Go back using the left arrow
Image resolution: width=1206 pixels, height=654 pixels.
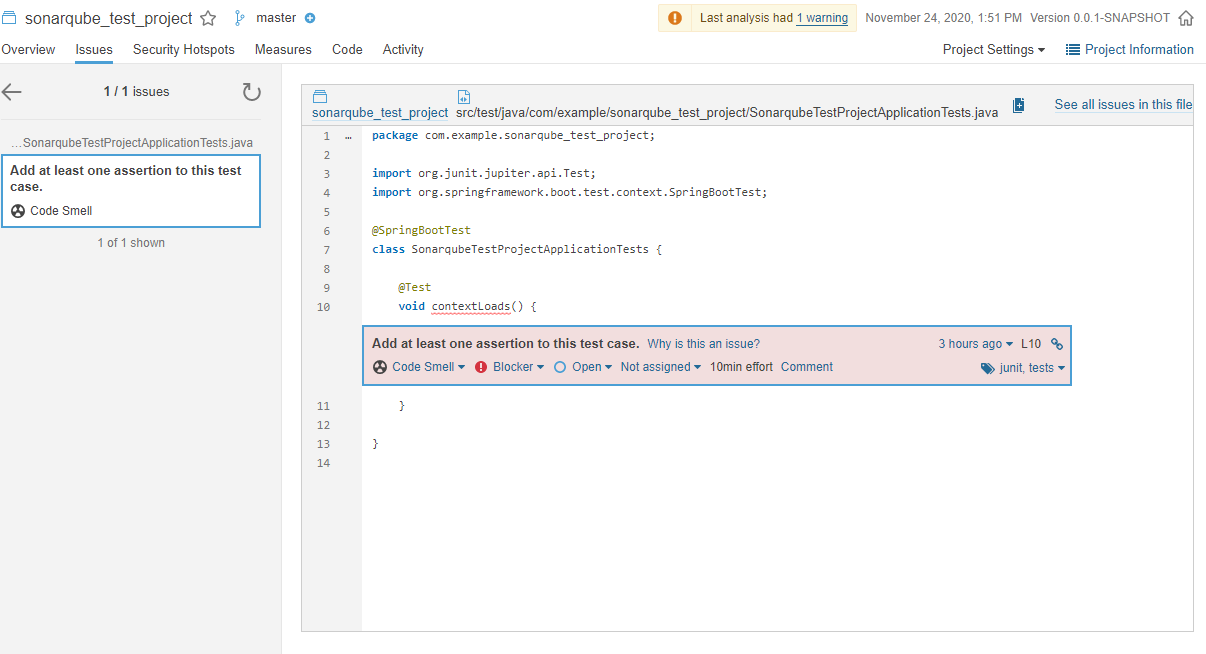(12, 92)
